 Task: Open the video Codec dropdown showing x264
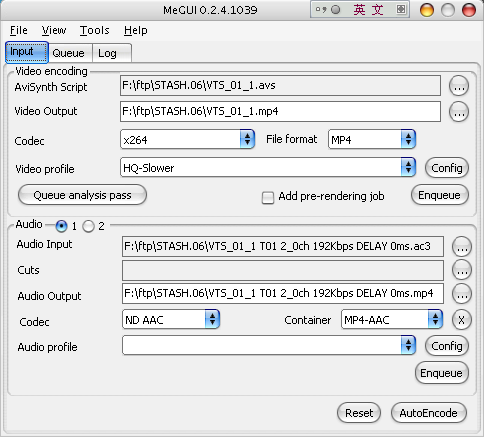coord(187,139)
